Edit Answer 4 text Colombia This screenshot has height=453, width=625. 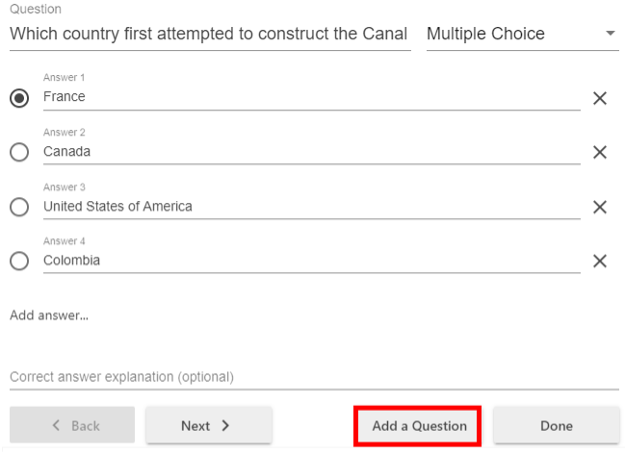click(300, 260)
